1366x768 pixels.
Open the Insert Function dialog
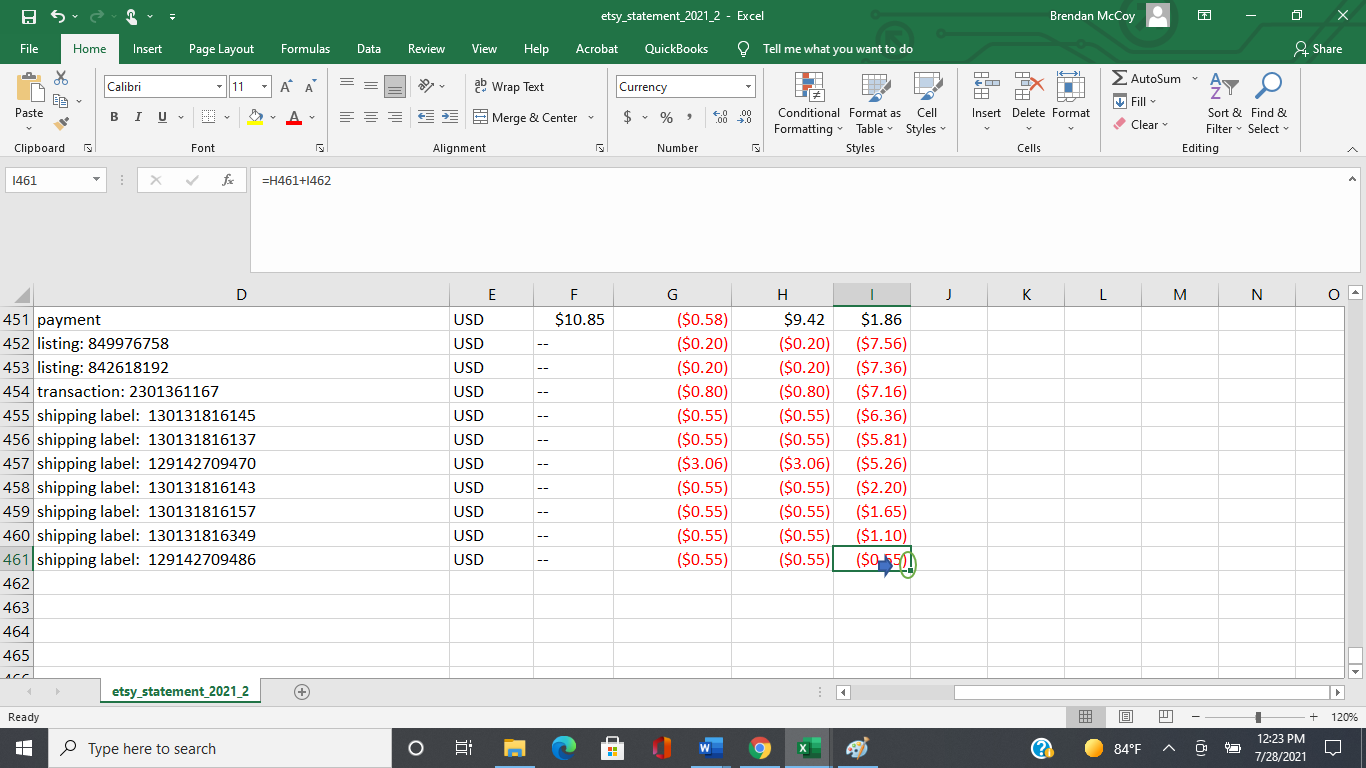[x=228, y=180]
